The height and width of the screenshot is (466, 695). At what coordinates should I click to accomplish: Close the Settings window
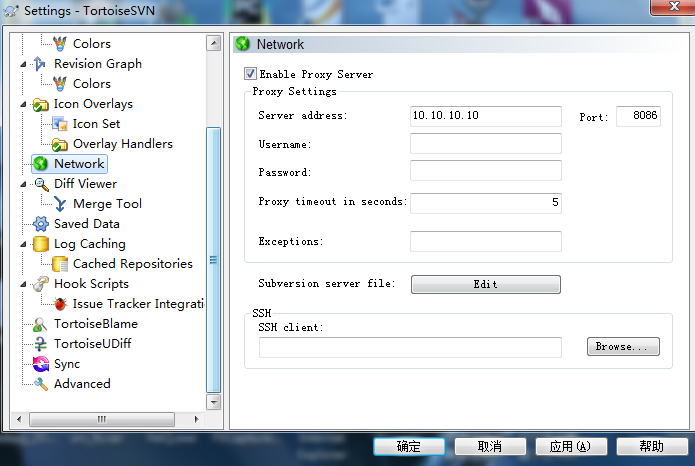pyautogui.click(x=674, y=6)
